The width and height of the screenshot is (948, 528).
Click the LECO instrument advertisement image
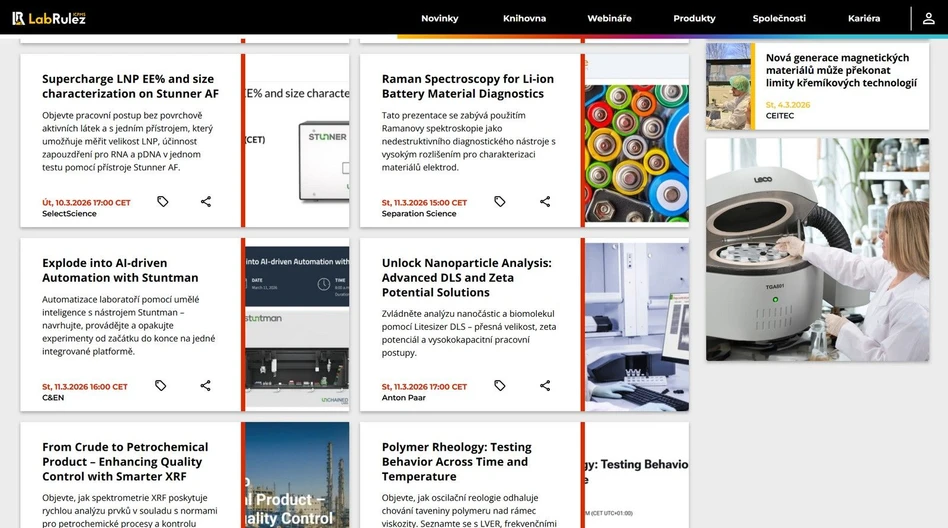pos(817,250)
